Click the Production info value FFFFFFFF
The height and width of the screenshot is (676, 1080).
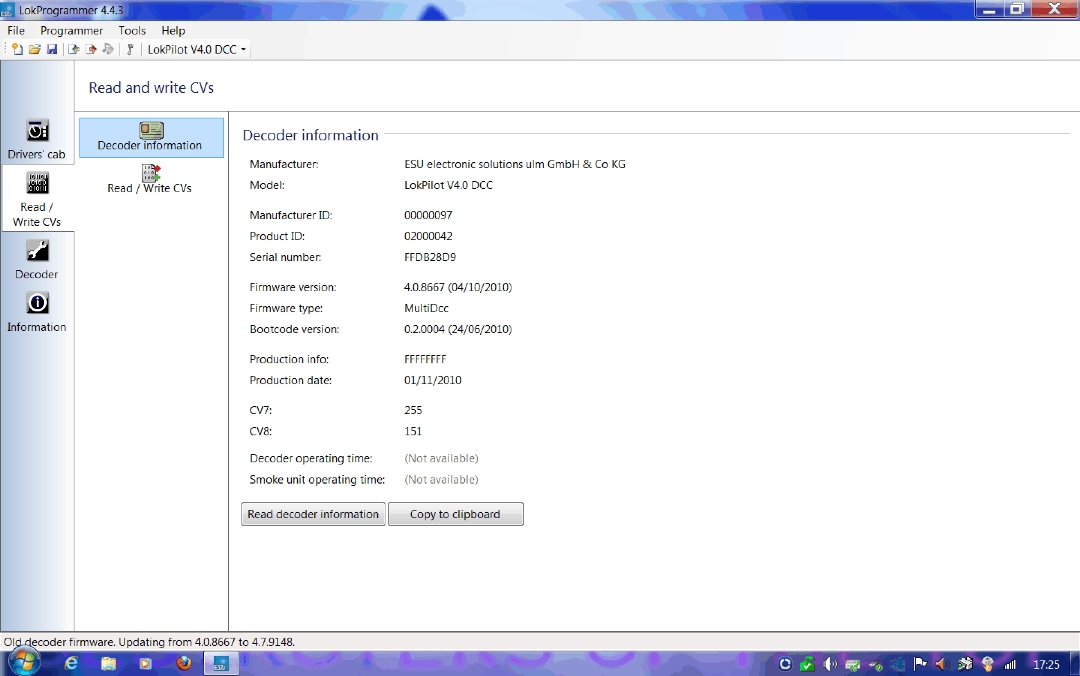425,359
